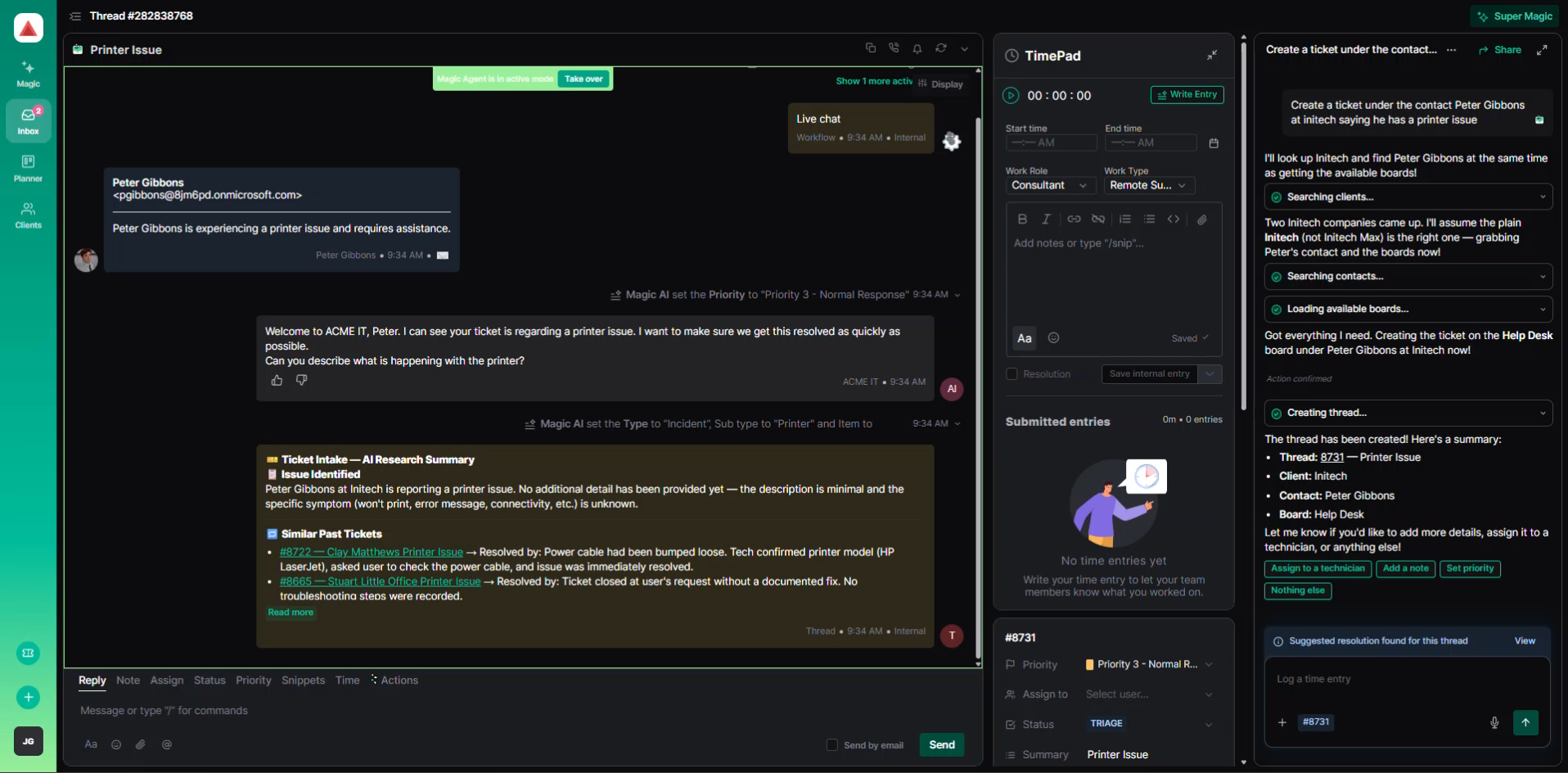Viewport: 1568px width, 773px height.
Task: Open the Work Role Consultant dropdown
Action: tap(1050, 186)
